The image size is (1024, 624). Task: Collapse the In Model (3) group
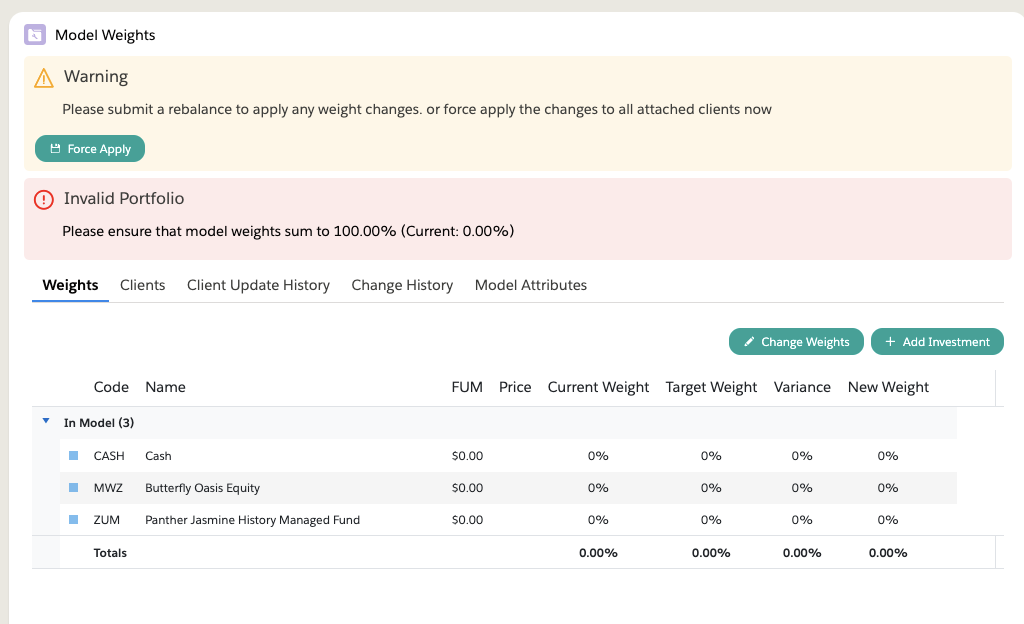tap(46, 422)
